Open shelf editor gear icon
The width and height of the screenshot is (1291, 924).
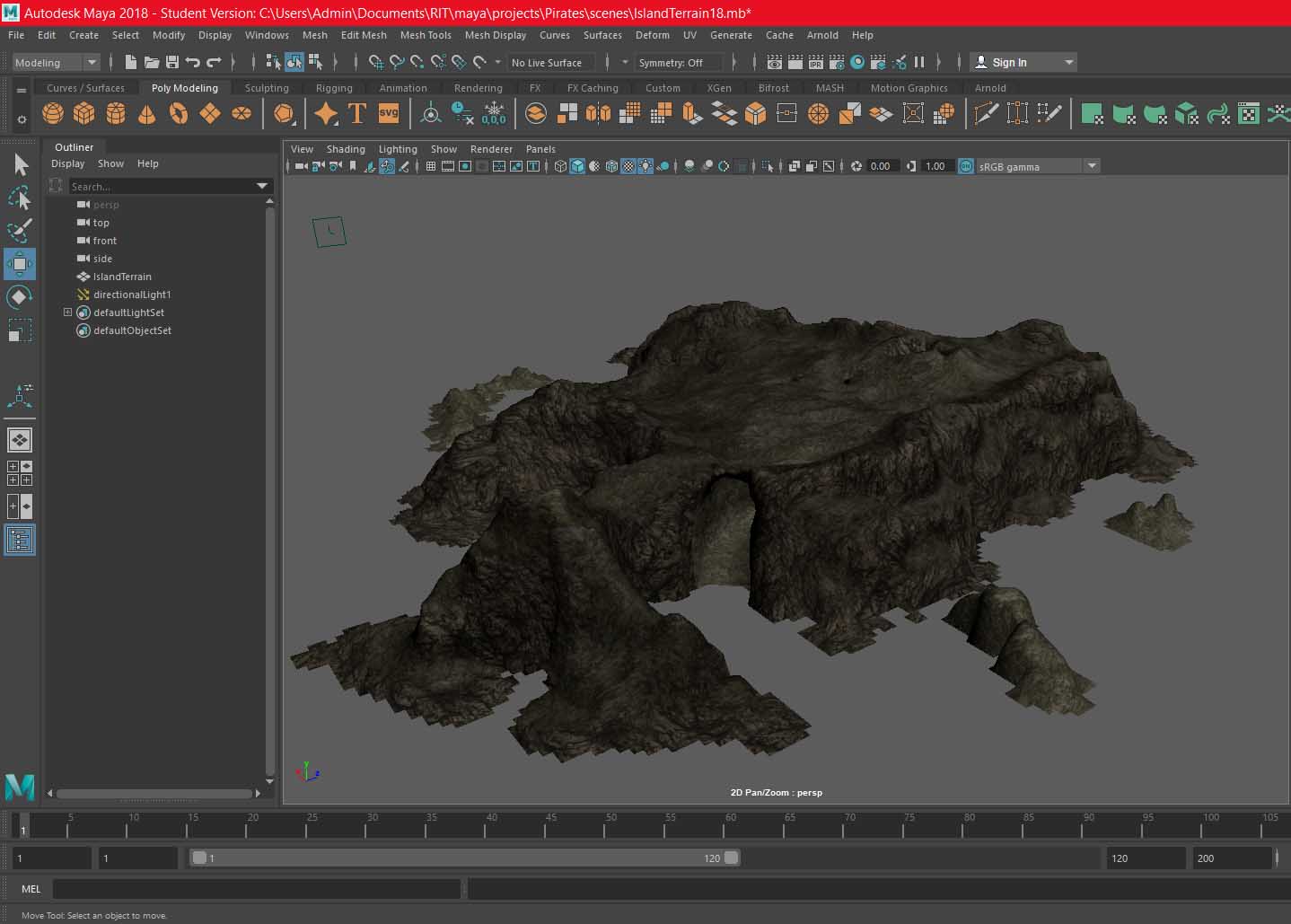tap(22, 119)
